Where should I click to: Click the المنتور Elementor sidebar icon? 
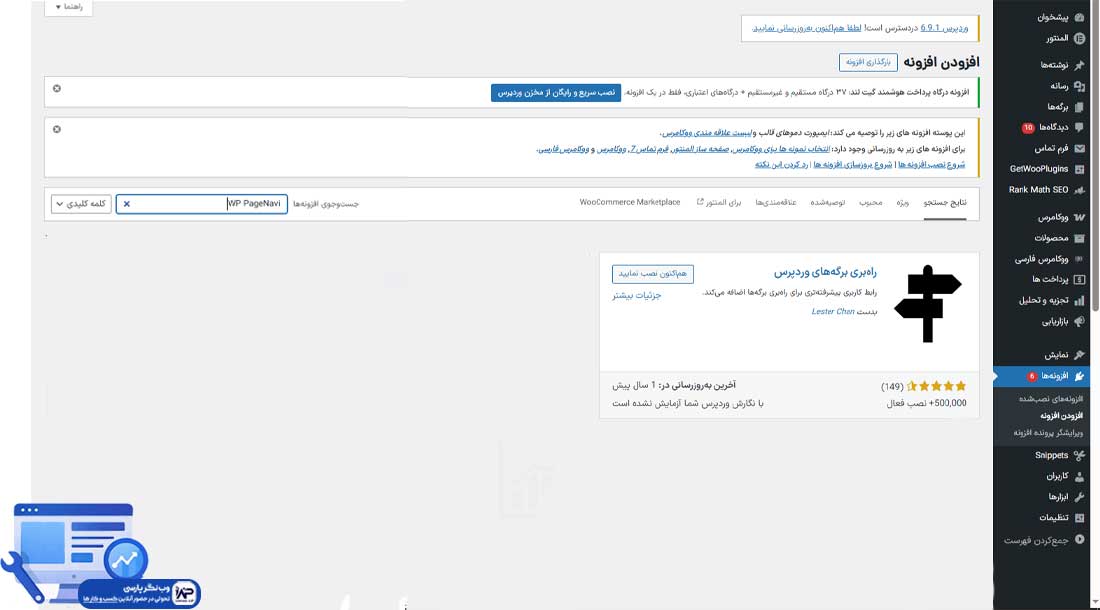[1079, 38]
